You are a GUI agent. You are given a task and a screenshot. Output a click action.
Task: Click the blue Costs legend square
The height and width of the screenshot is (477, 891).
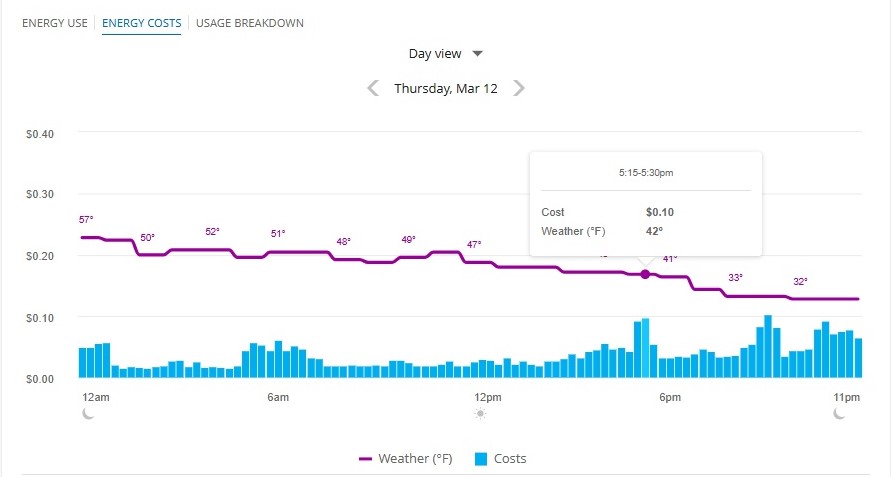480,459
